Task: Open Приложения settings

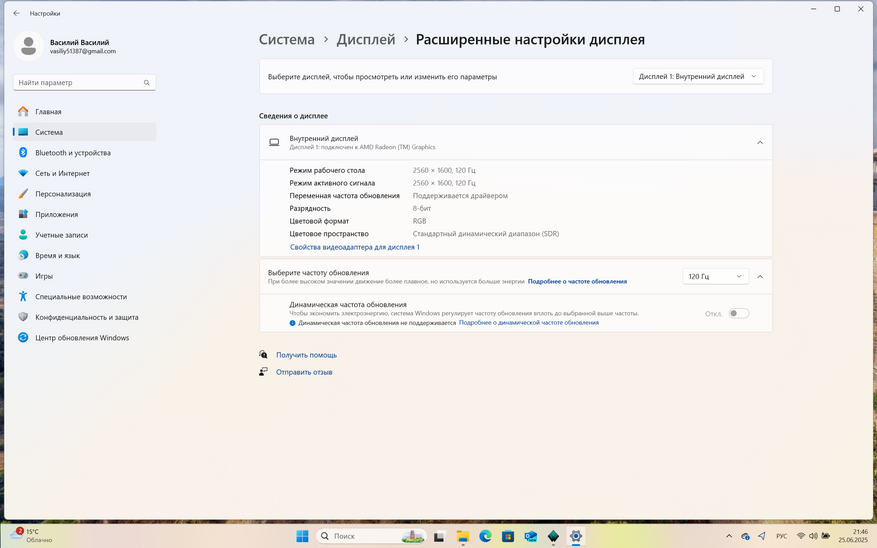Action: (84, 214)
